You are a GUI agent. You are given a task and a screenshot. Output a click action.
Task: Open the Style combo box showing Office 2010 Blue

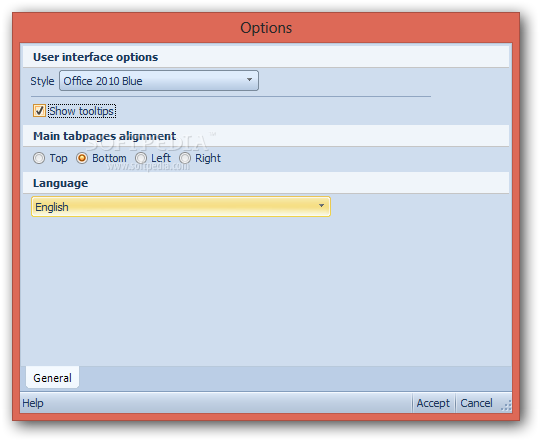pos(159,81)
